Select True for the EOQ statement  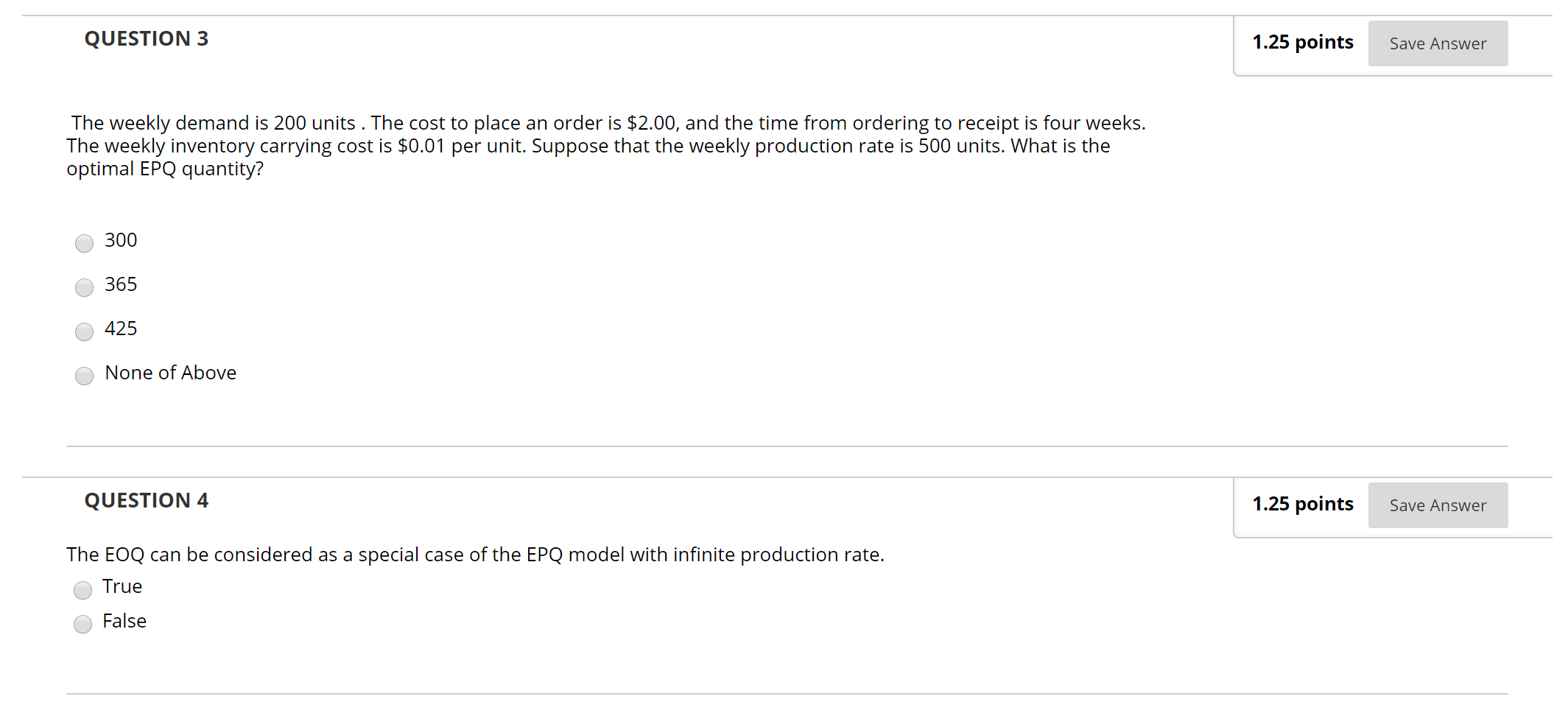(82, 590)
